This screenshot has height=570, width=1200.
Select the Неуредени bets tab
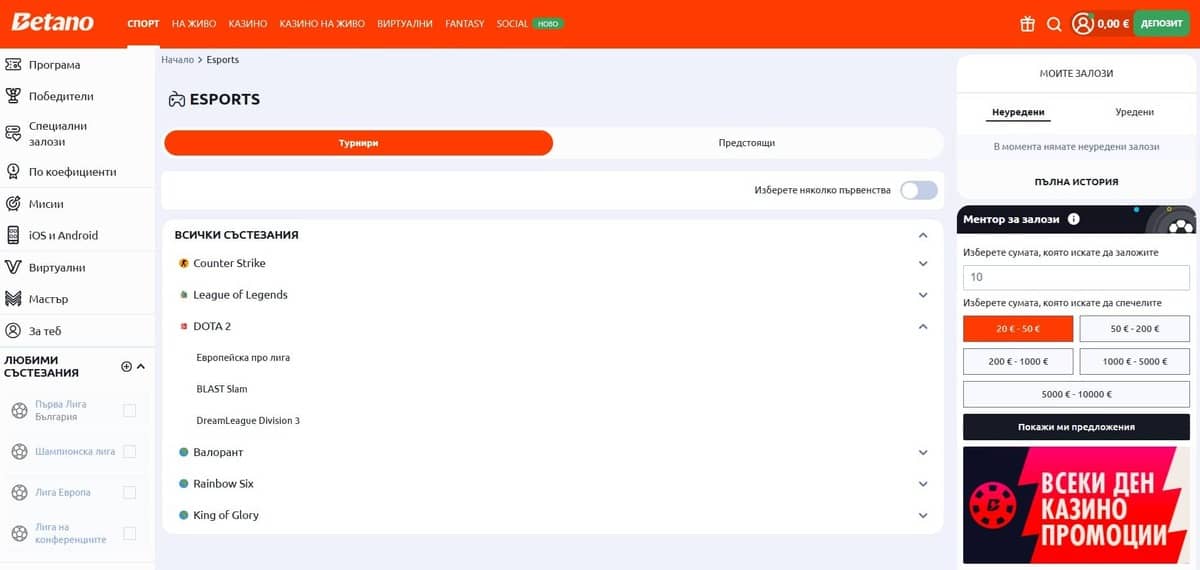tap(1018, 113)
